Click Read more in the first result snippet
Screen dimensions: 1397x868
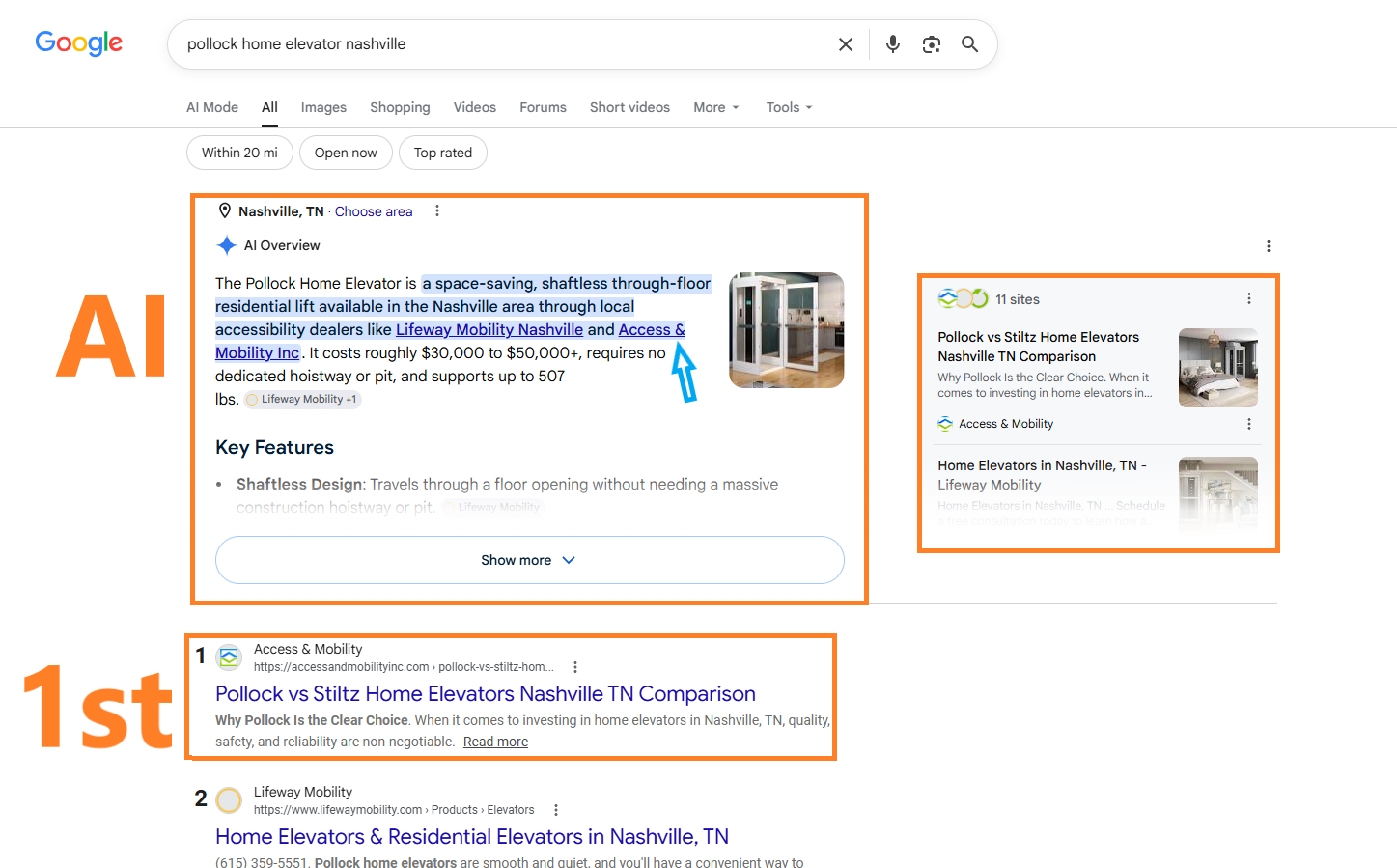pyautogui.click(x=495, y=742)
